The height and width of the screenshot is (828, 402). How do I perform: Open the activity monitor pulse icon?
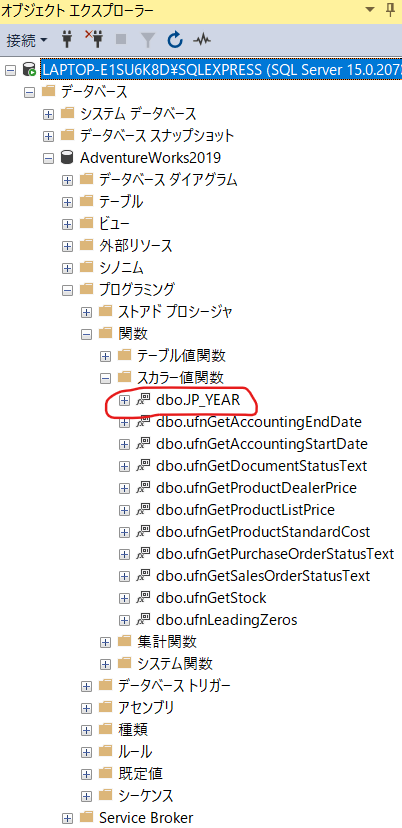point(202,40)
